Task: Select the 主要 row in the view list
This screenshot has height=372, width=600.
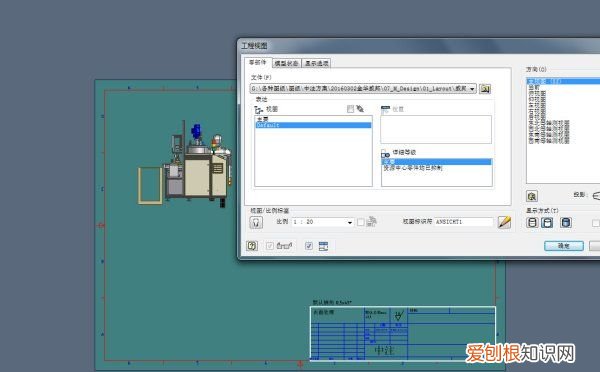Action: (313, 119)
